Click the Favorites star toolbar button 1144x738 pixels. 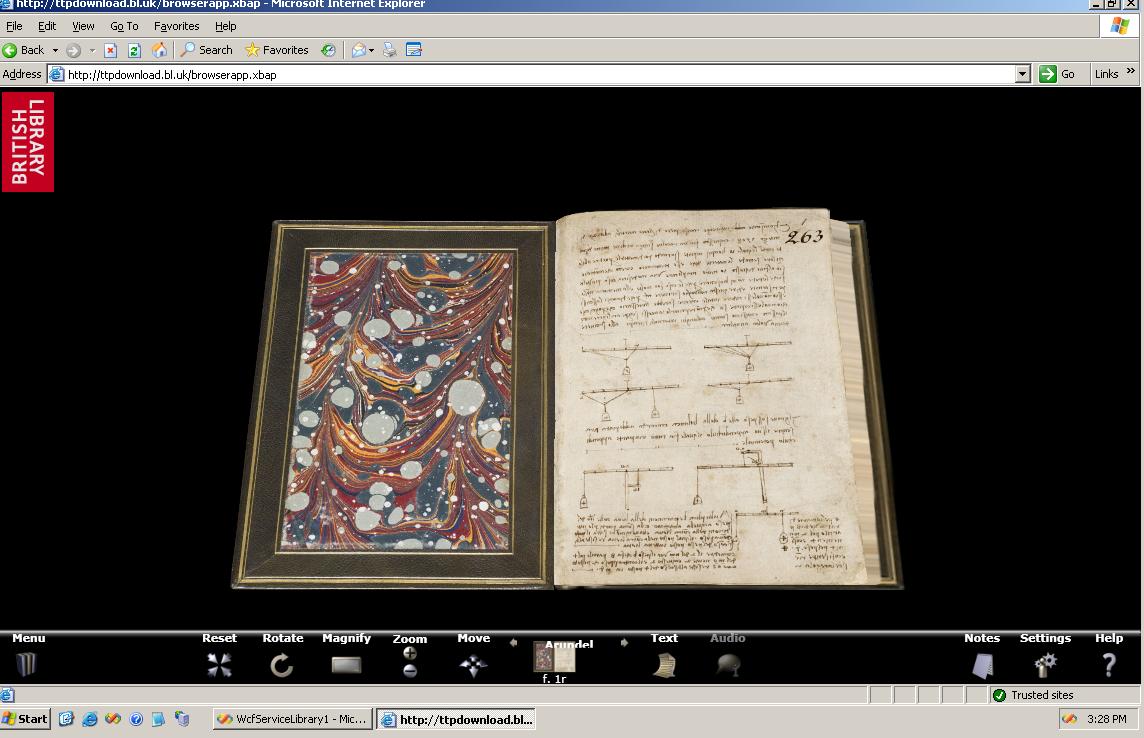(277, 50)
